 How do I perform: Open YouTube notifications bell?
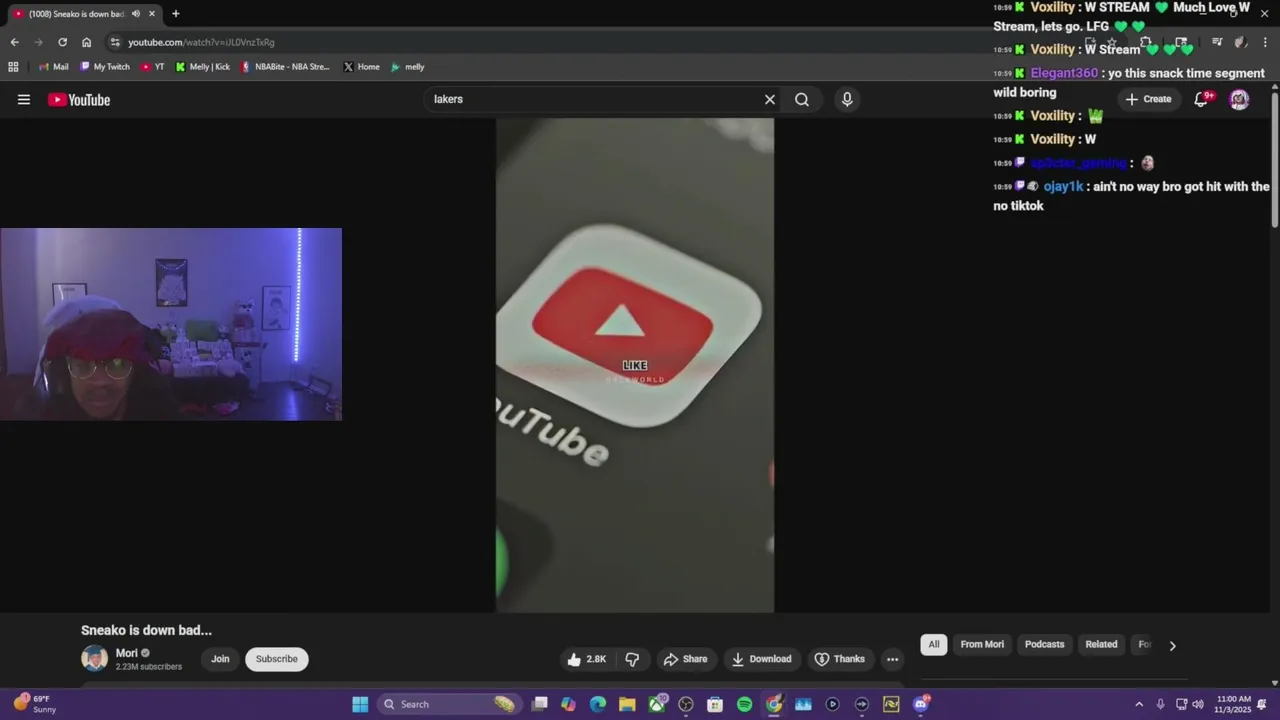[1202, 99]
